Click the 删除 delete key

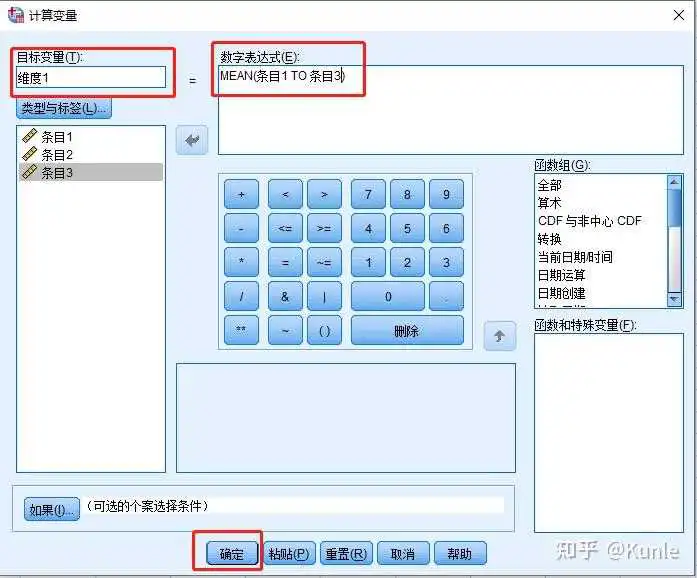pos(407,330)
